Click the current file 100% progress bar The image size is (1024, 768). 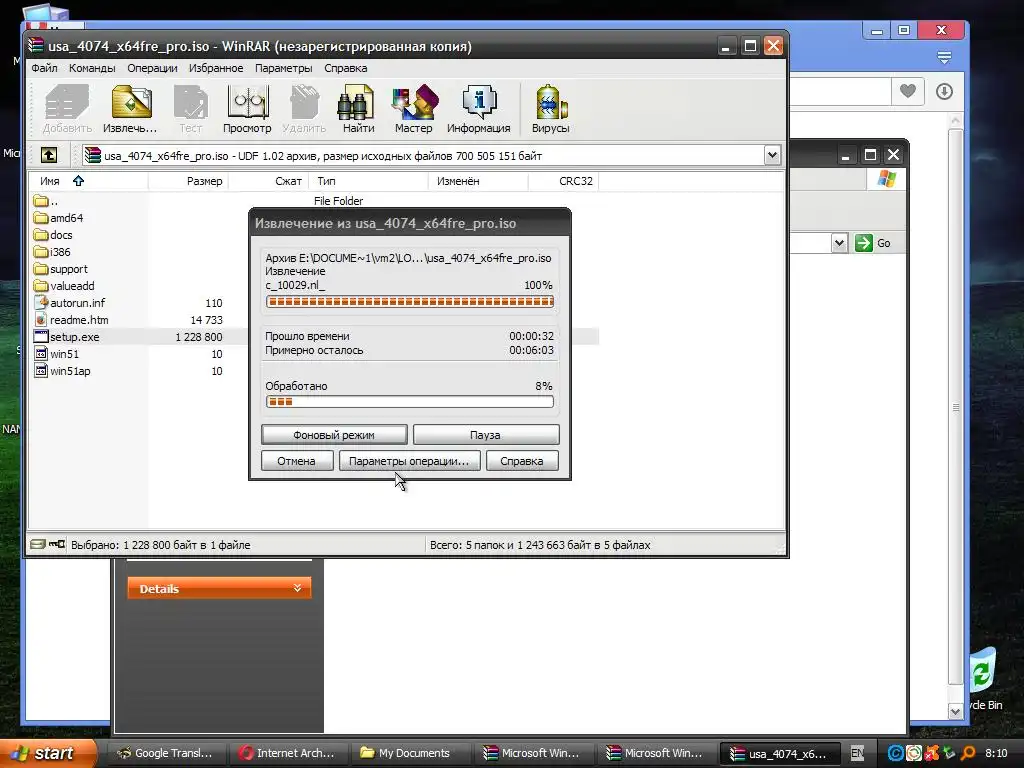409,301
